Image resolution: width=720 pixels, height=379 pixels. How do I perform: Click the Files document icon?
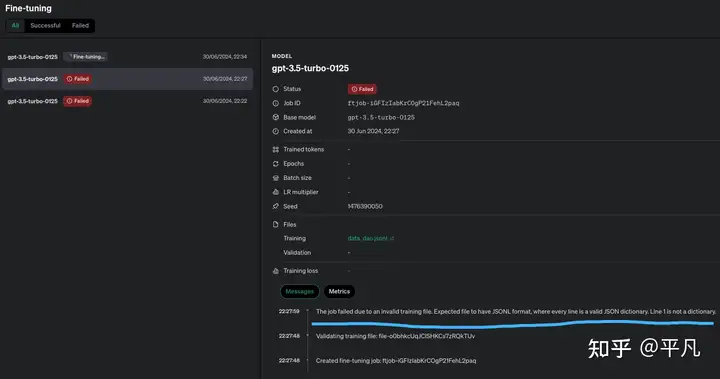coord(276,224)
